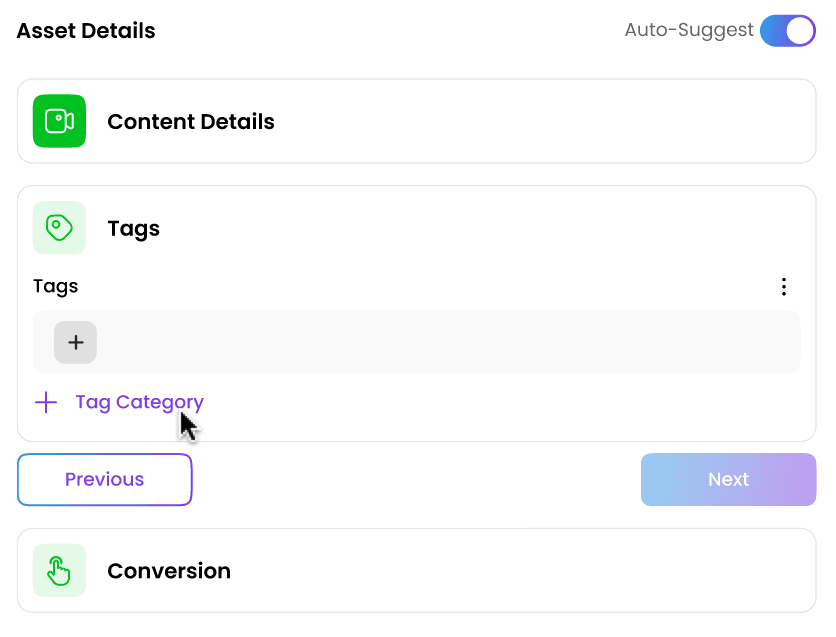Click the tag icon in Tags section
Screen dimensions: 836x637
tap(59, 228)
